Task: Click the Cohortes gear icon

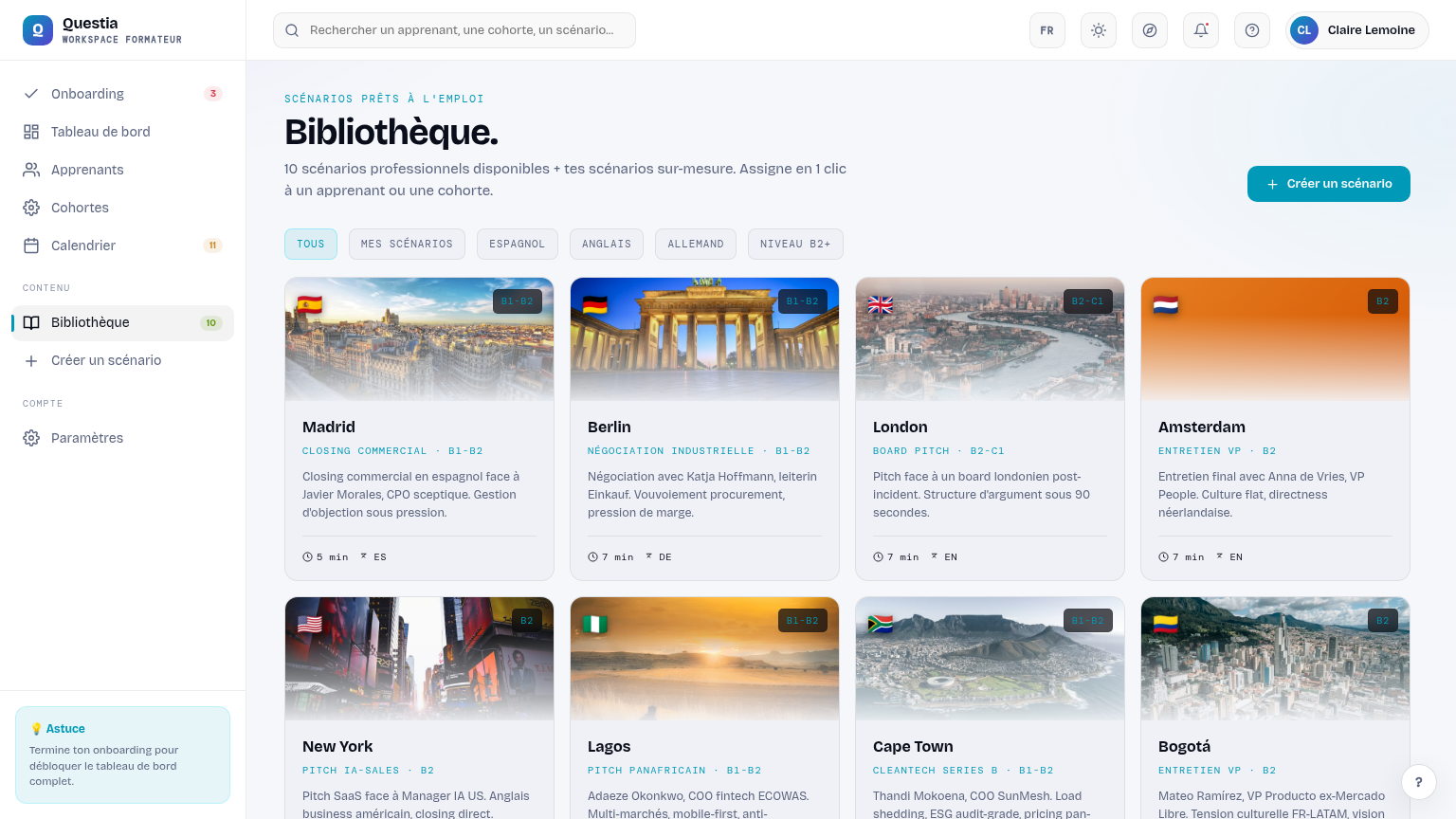Action: pos(31,208)
